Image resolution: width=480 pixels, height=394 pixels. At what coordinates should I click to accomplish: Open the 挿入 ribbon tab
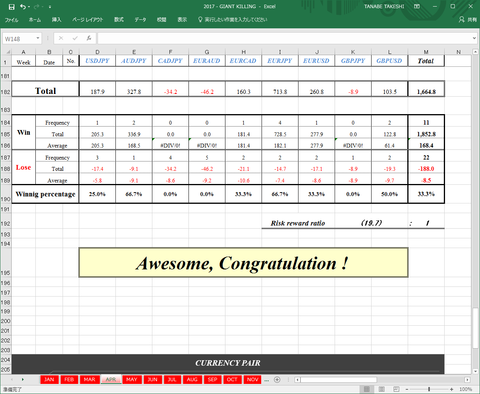(56, 20)
